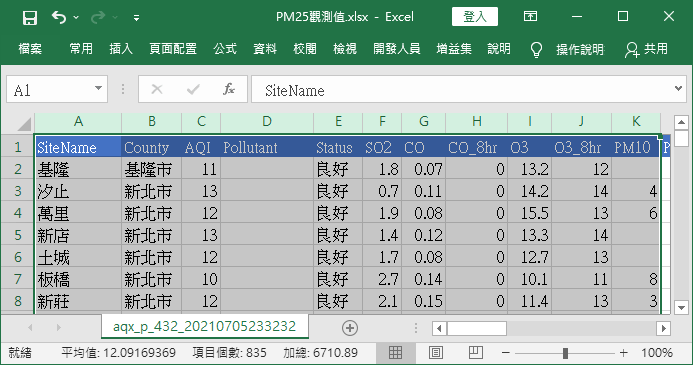Viewport: 693px width, 365px height.
Task: Open the 公式 ribbon tab
Action: pos(225,49)
